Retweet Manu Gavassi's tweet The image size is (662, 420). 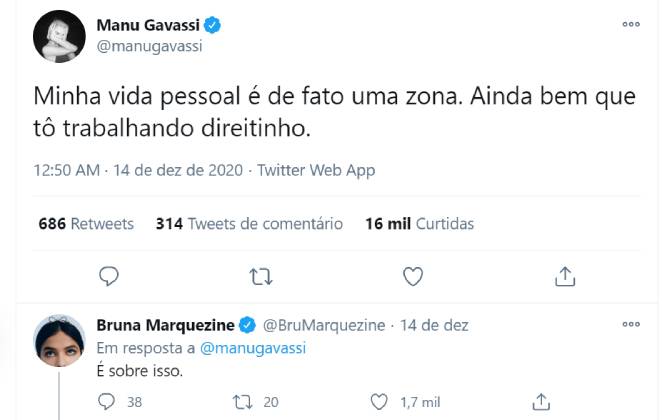tap(260, 275)
